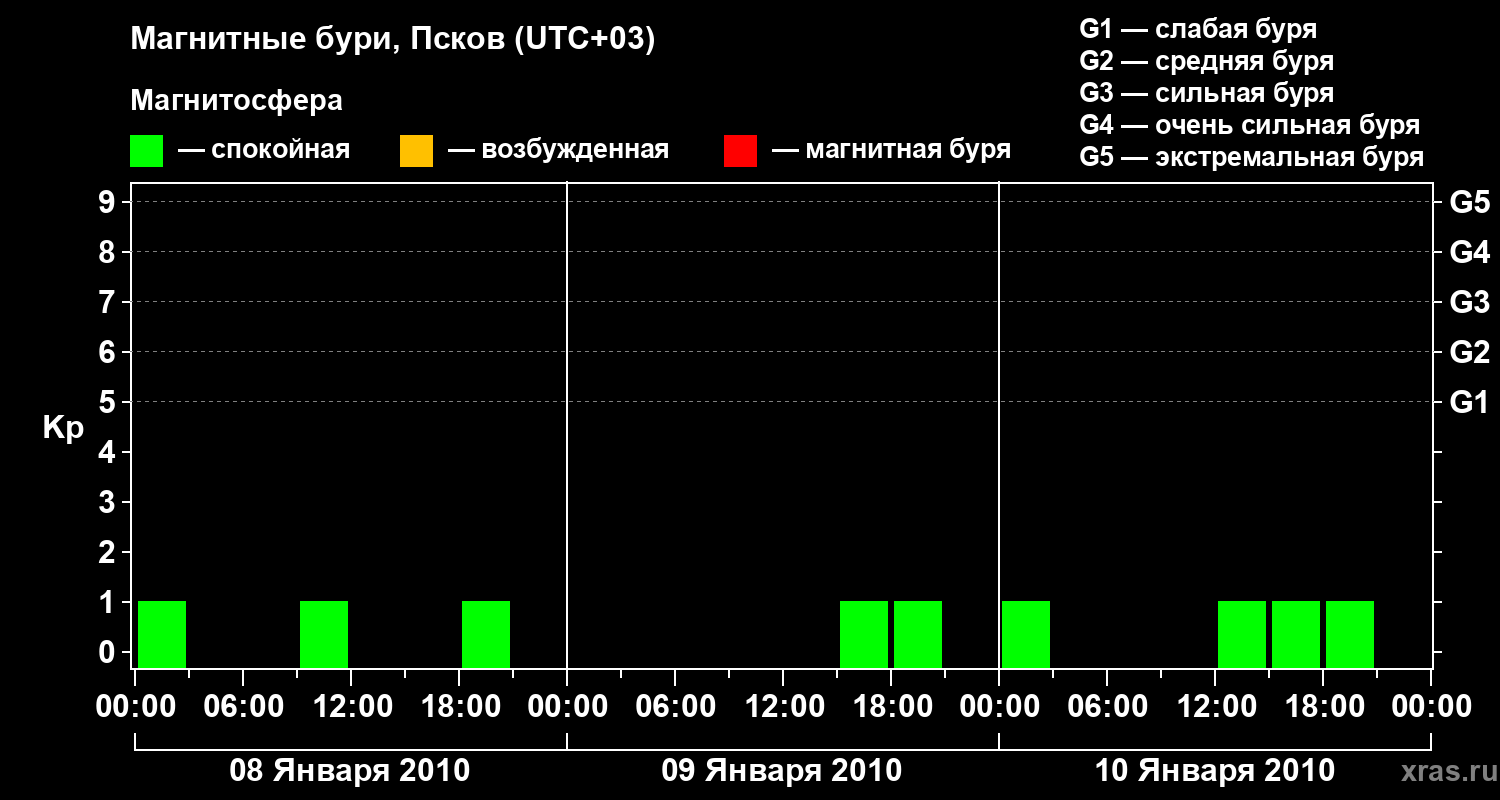Click the 00:00 label between 09 and 10 Января
This screenshot has height=800, width=1500.
[999, 707]
